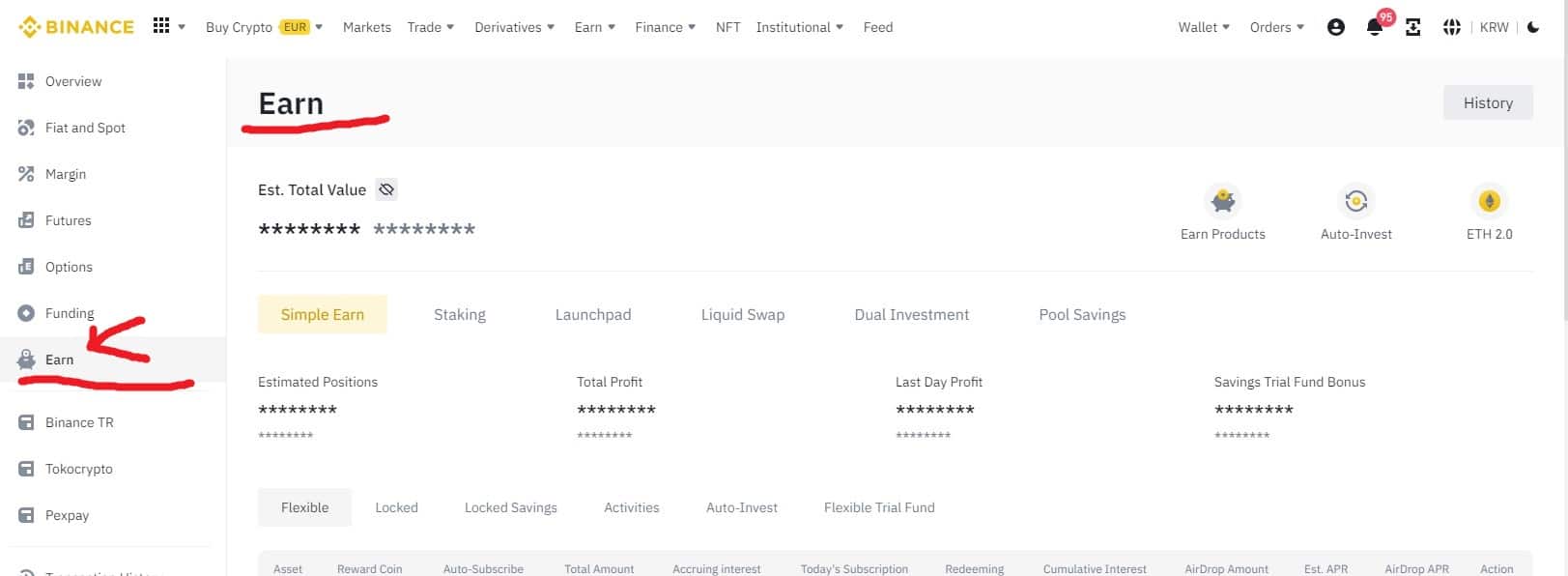The width and height of the screenshot is (1568, 576).
Task: Open the profile account icon
Action: [1336, 27]
